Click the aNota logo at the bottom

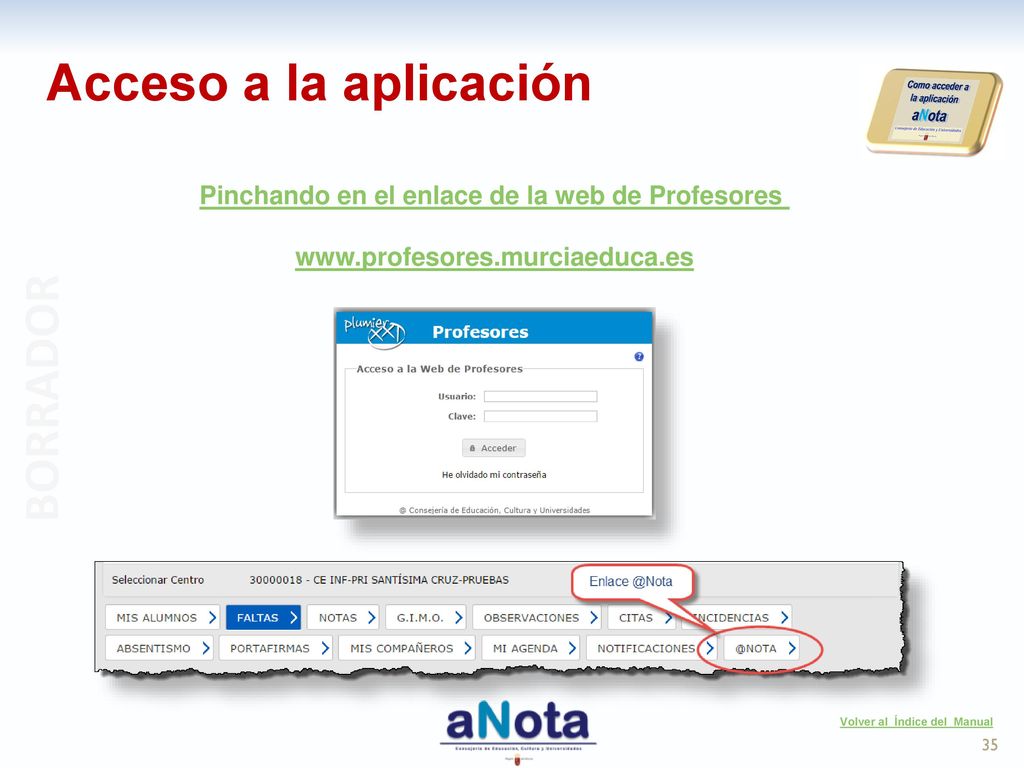518,730
